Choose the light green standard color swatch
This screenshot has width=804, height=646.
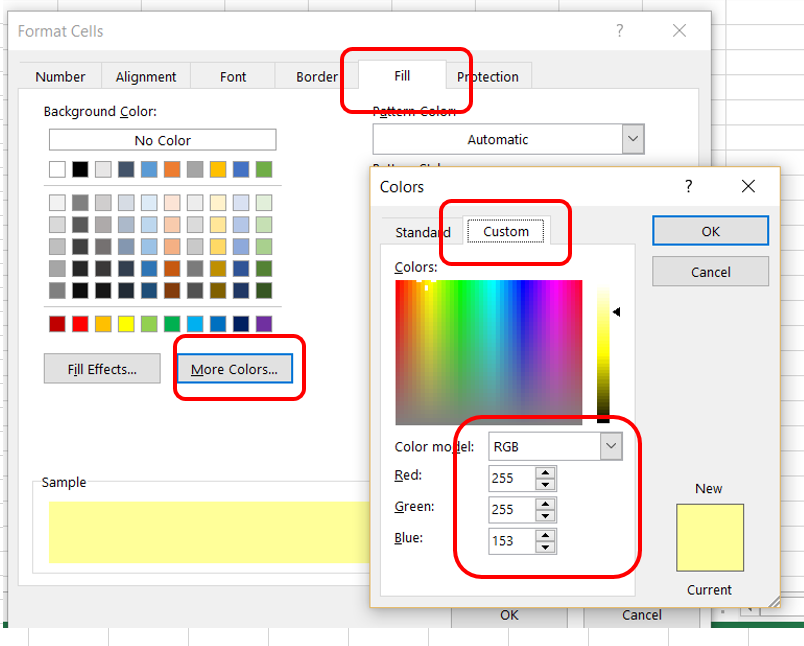coord(149,324)
